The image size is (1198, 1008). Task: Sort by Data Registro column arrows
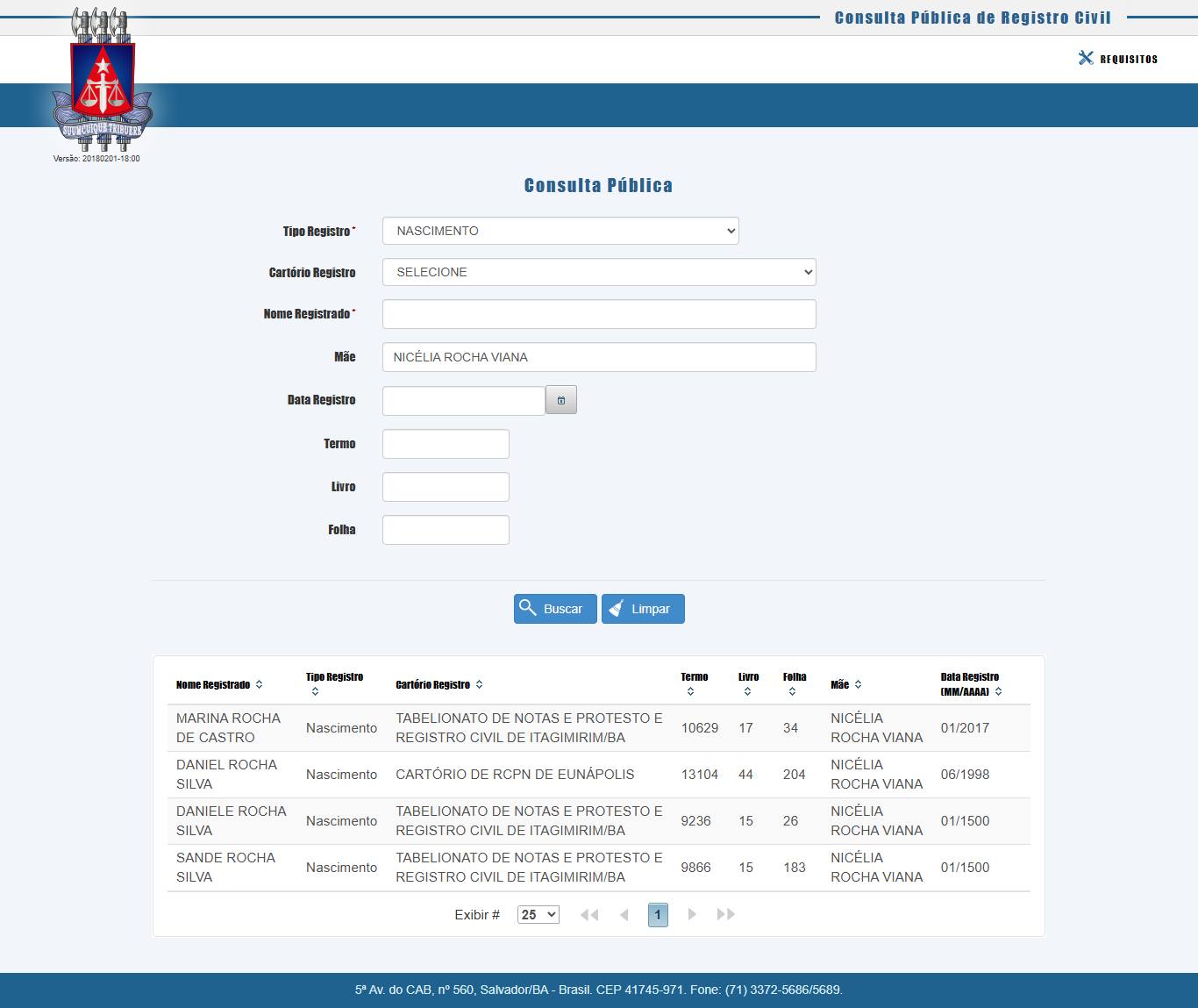pos(998,691)
